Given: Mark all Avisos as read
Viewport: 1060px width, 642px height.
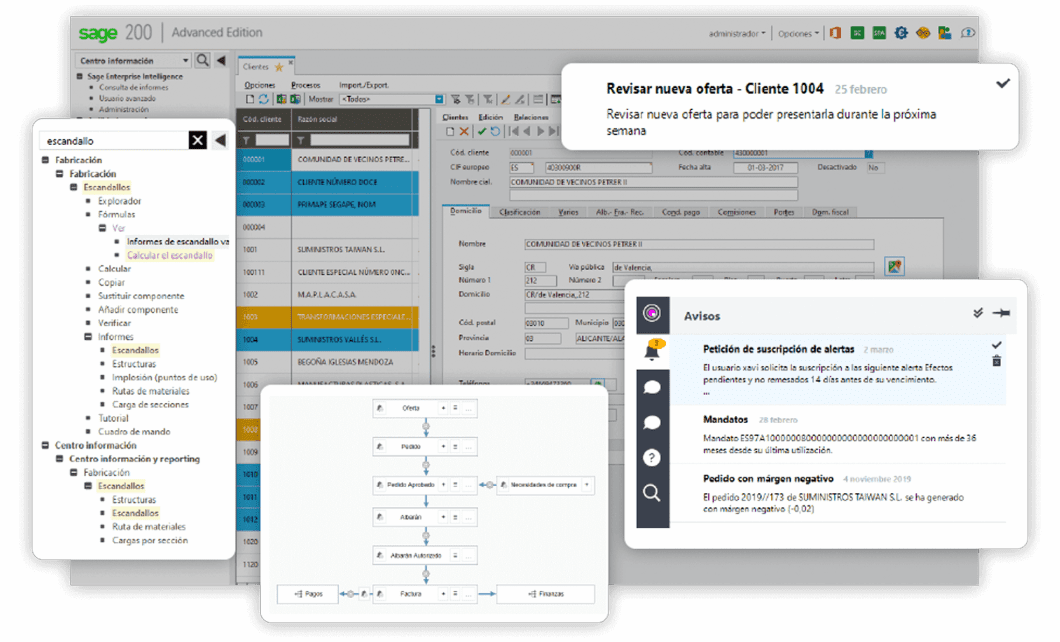Looking at the screenshot, I should coord(977,313).
